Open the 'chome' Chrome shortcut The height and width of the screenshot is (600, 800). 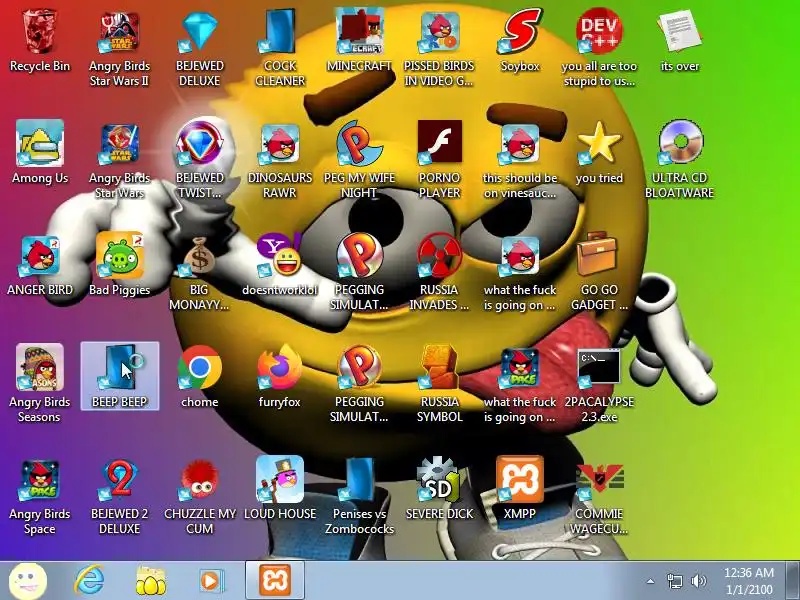tap(199, 377)
